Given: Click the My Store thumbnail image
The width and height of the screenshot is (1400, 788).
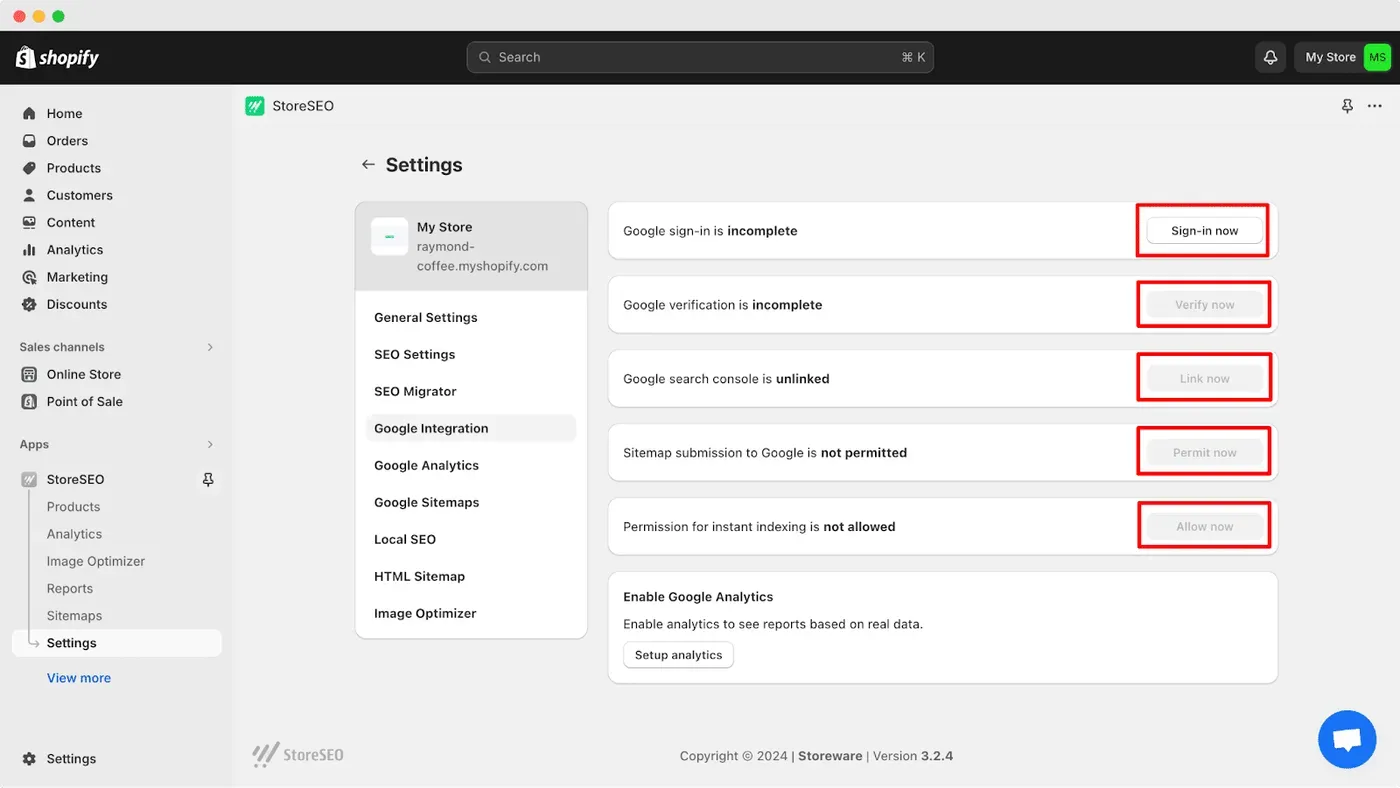Looking at the screenshot, I should (x=389, y=237).
